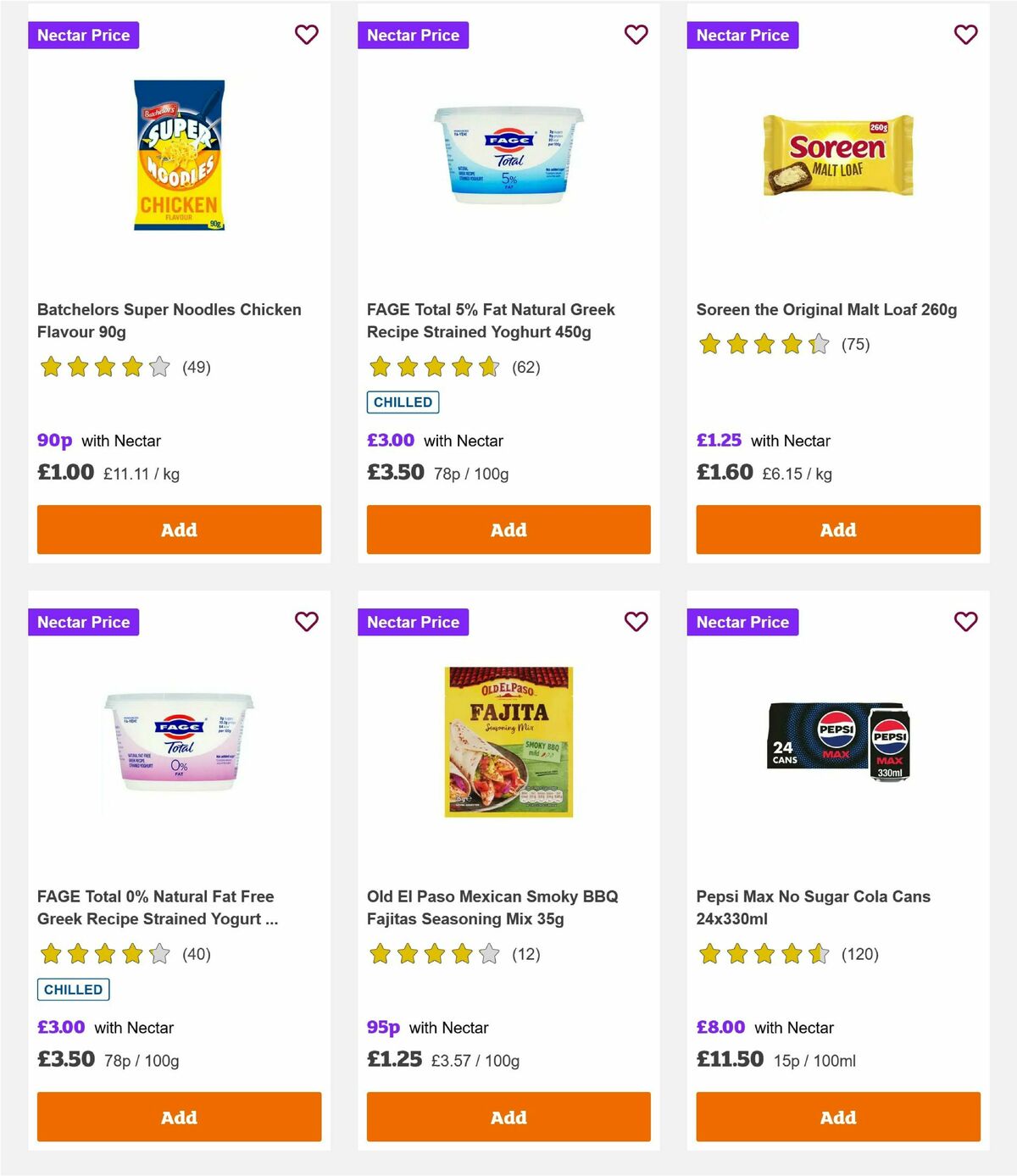The height and width of the screenshot is (1176, 1017).
Task: Add Batchelors Super Noodles to basket
Action: (178, 530)
